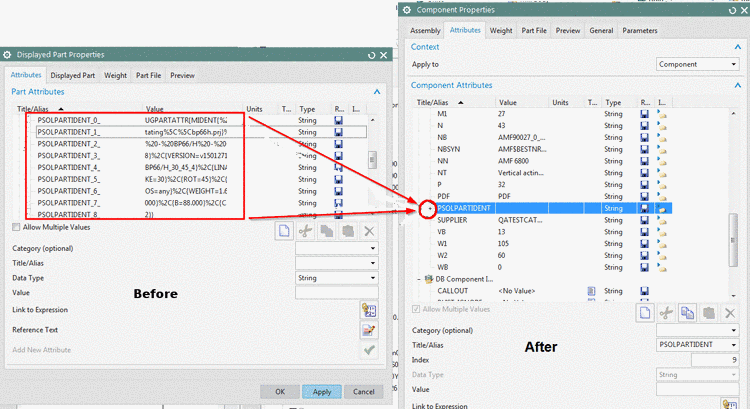Switch to Weight tab in Displayed Part Properties
The width and height of the screenshot is (750, 409).
point(116,75)
